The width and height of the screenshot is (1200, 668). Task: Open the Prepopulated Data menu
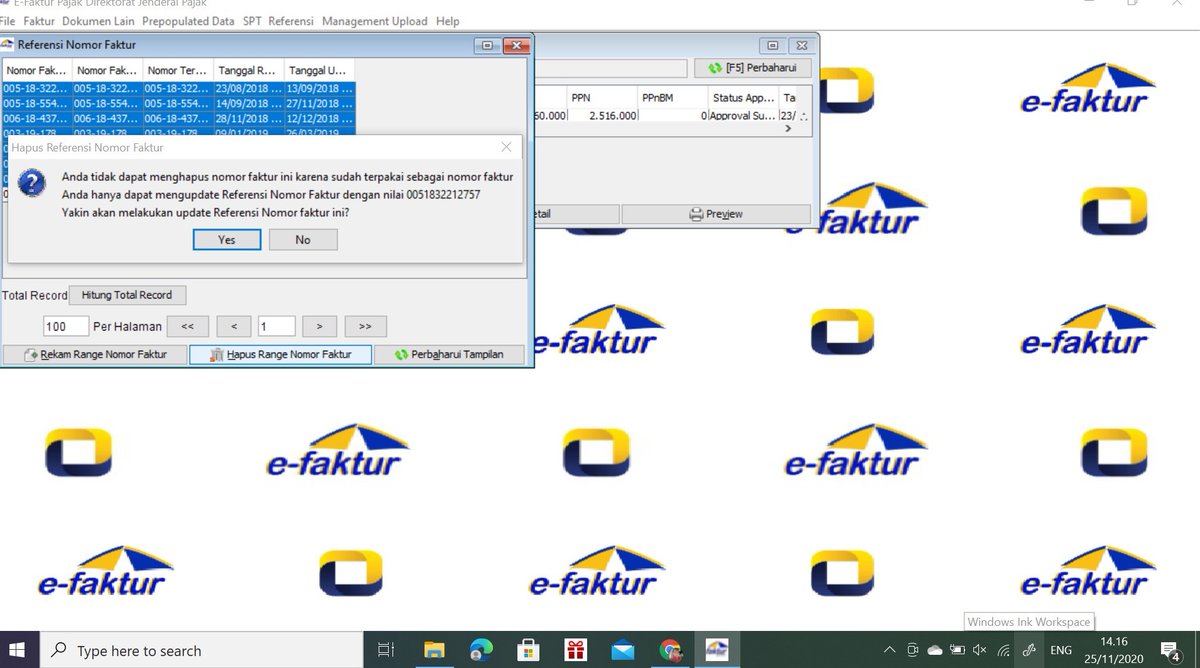(x=188, y=21)
